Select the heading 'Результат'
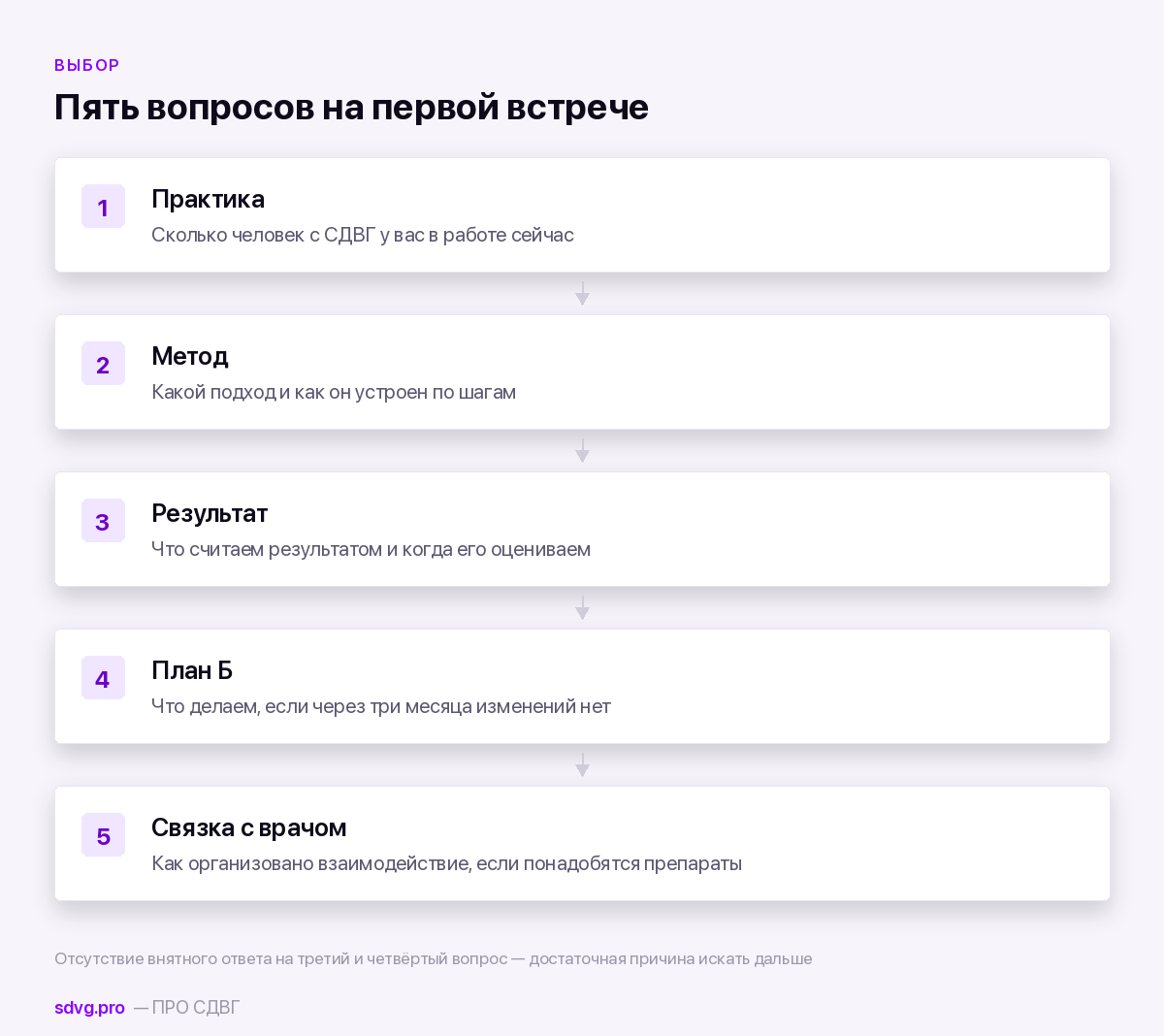 210,514
